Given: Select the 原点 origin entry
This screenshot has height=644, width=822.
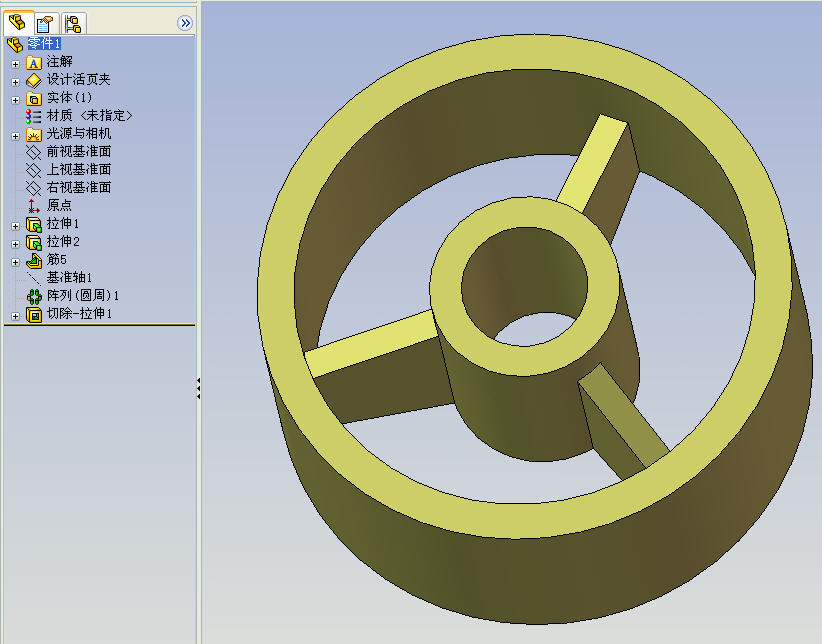Looking at the screenshot, I should [x=59, y=205].
